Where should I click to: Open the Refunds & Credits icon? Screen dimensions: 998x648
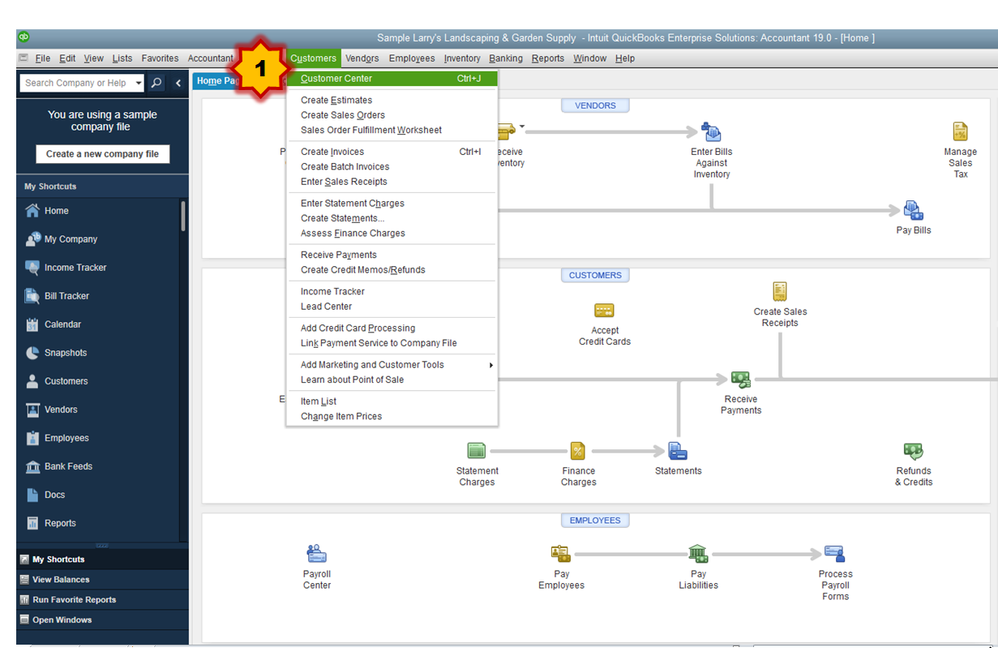[913, 451]
